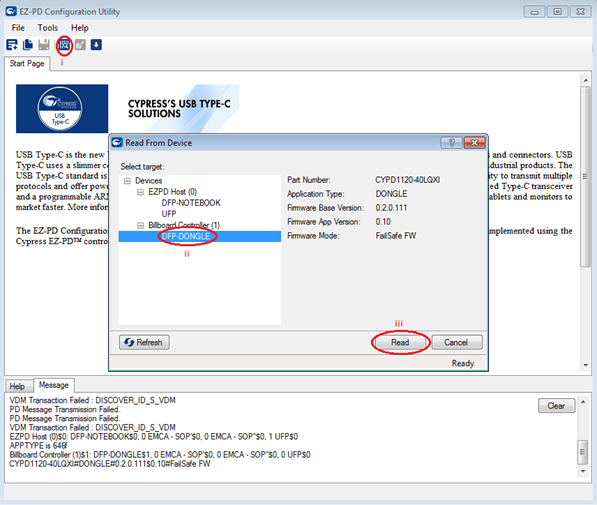Minimize the EZ-PD Configuration Utility window
This screenshot has width=597, height=505.
(535, 12)
